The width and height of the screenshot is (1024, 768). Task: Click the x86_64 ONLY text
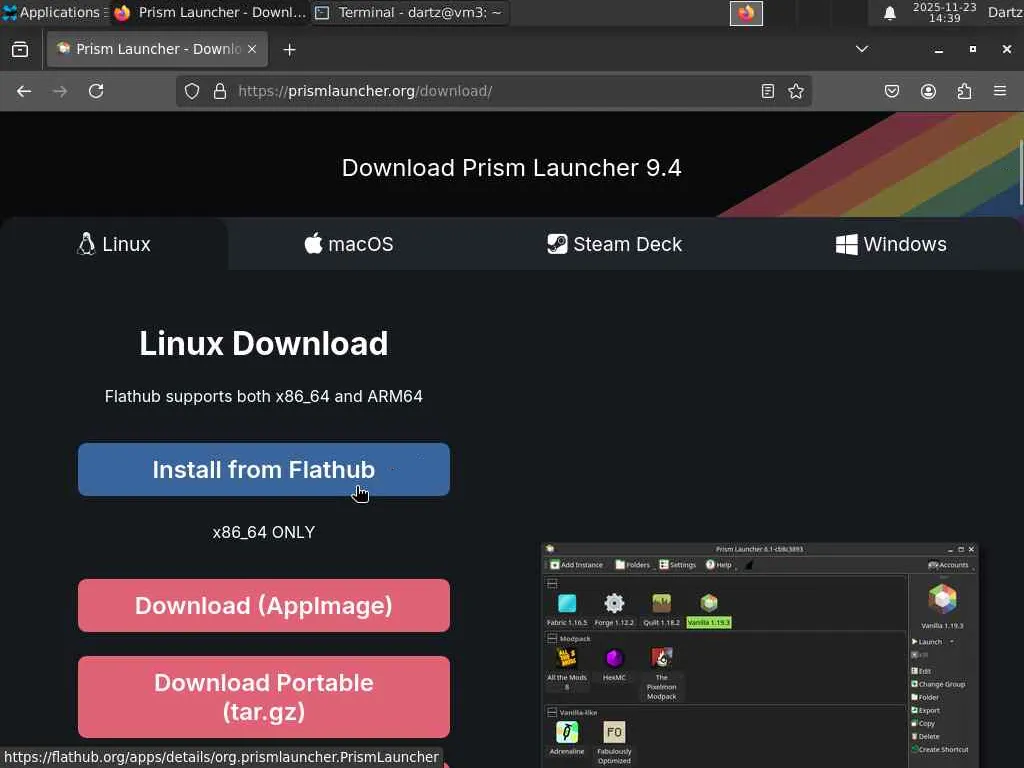(264, 532)
